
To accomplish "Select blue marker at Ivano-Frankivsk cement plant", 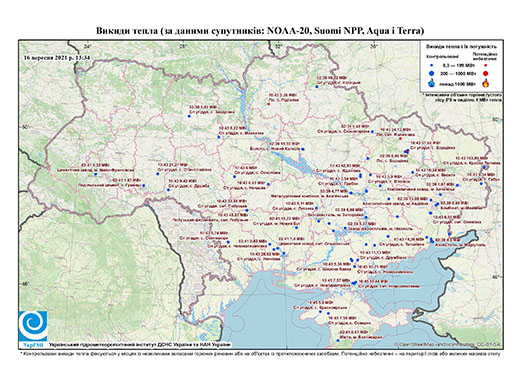I will (x=95, y=174).
